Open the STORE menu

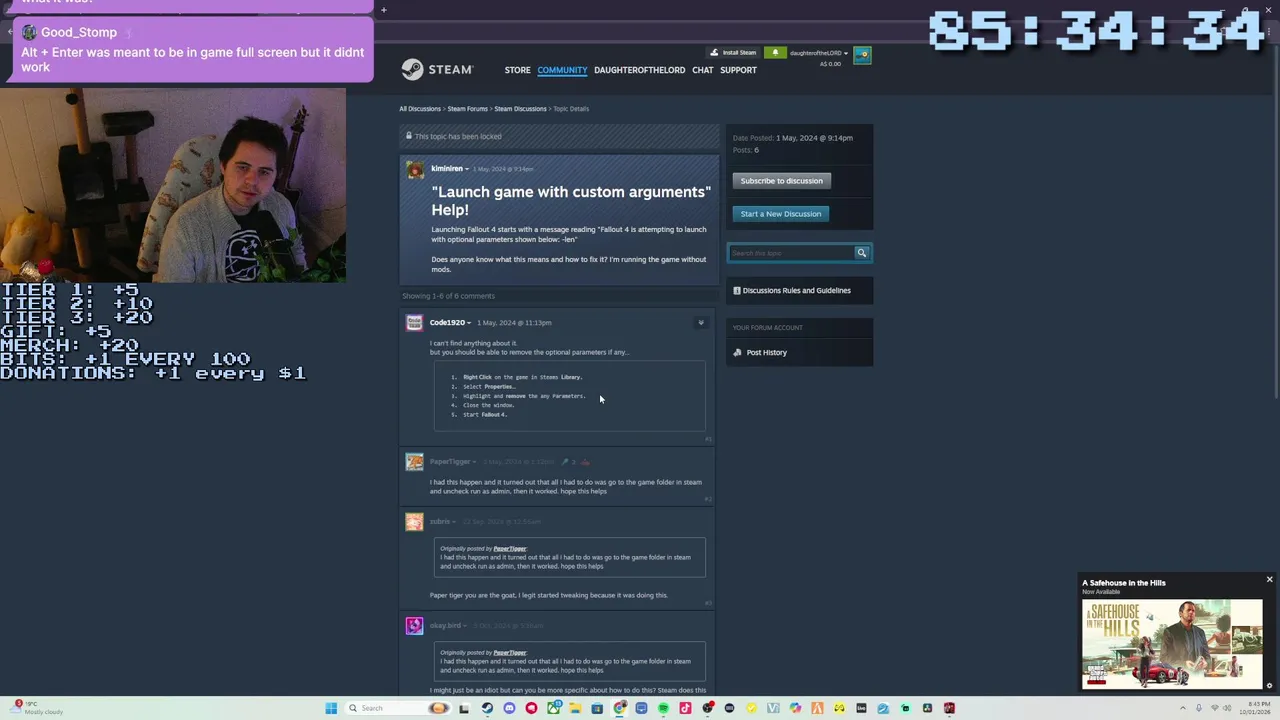point(517,70)
